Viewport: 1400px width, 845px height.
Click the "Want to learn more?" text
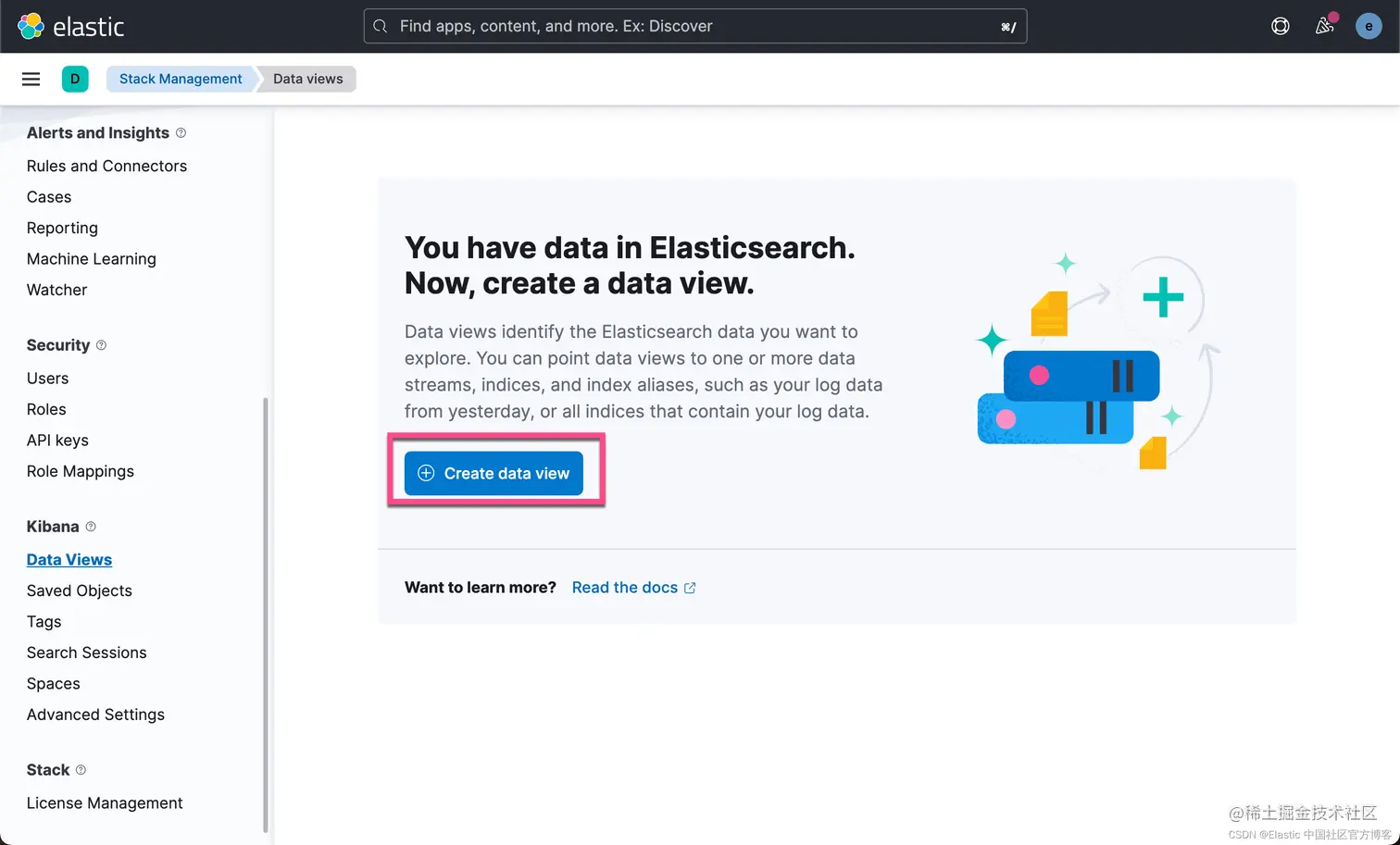coord(481,588)
